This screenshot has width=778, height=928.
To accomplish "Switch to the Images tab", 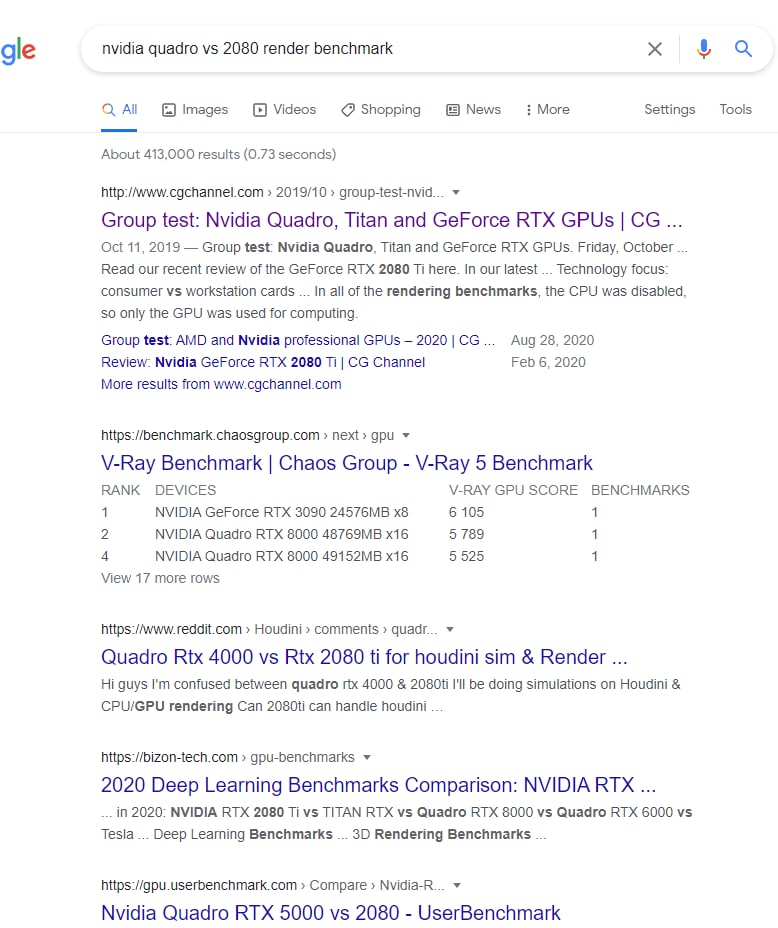I will (195, 110).
